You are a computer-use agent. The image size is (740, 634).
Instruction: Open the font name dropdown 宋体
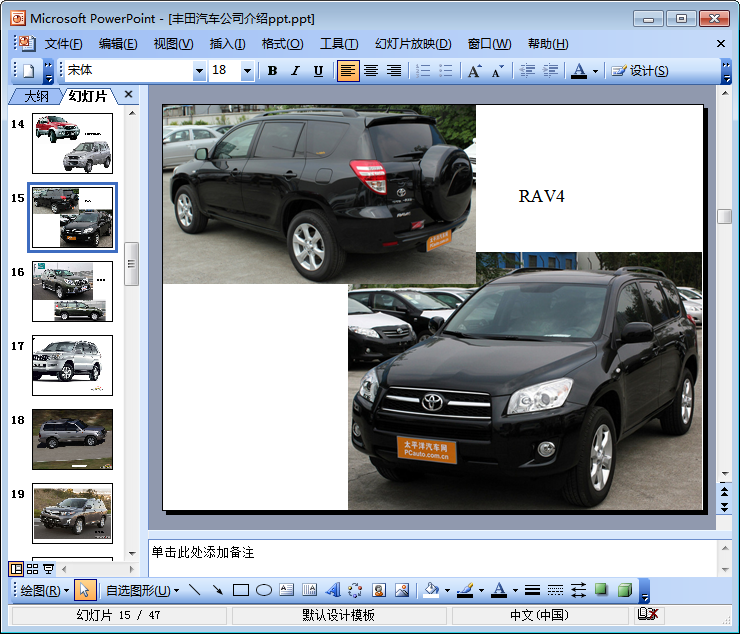coord(200,71)
